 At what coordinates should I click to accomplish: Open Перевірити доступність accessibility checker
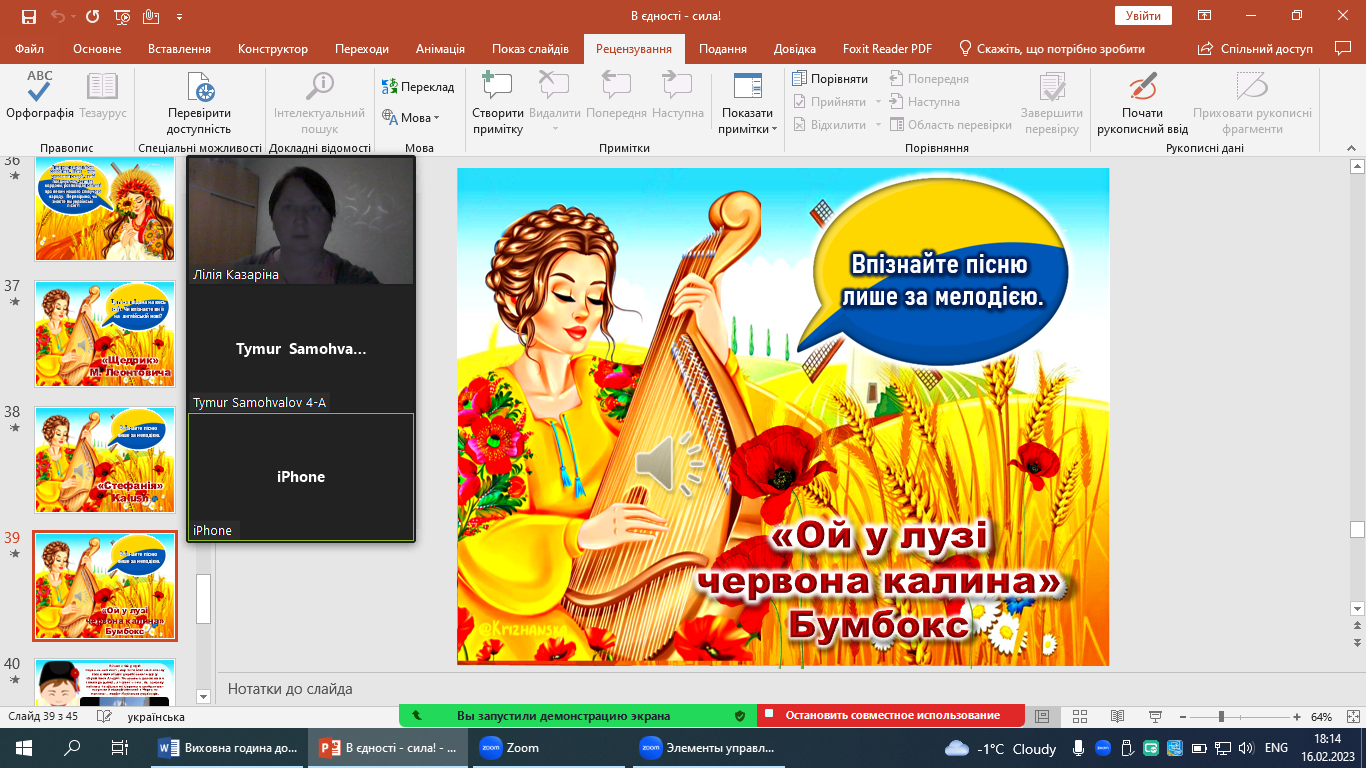tap(199, 103)
